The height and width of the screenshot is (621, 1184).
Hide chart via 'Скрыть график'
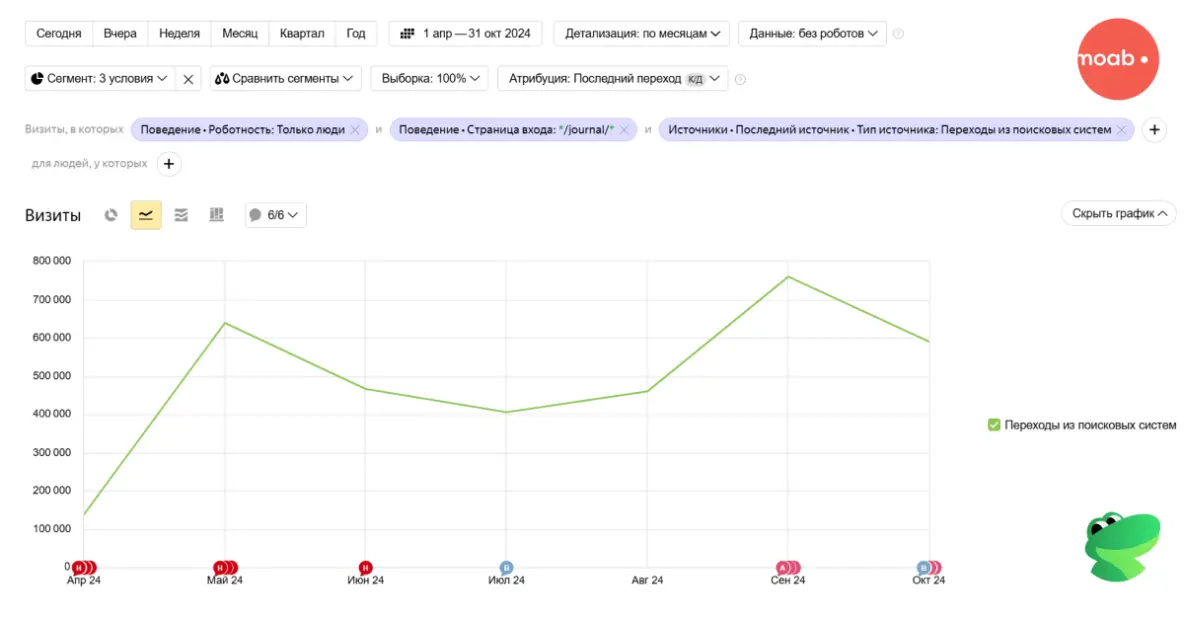pos(1118,213)
